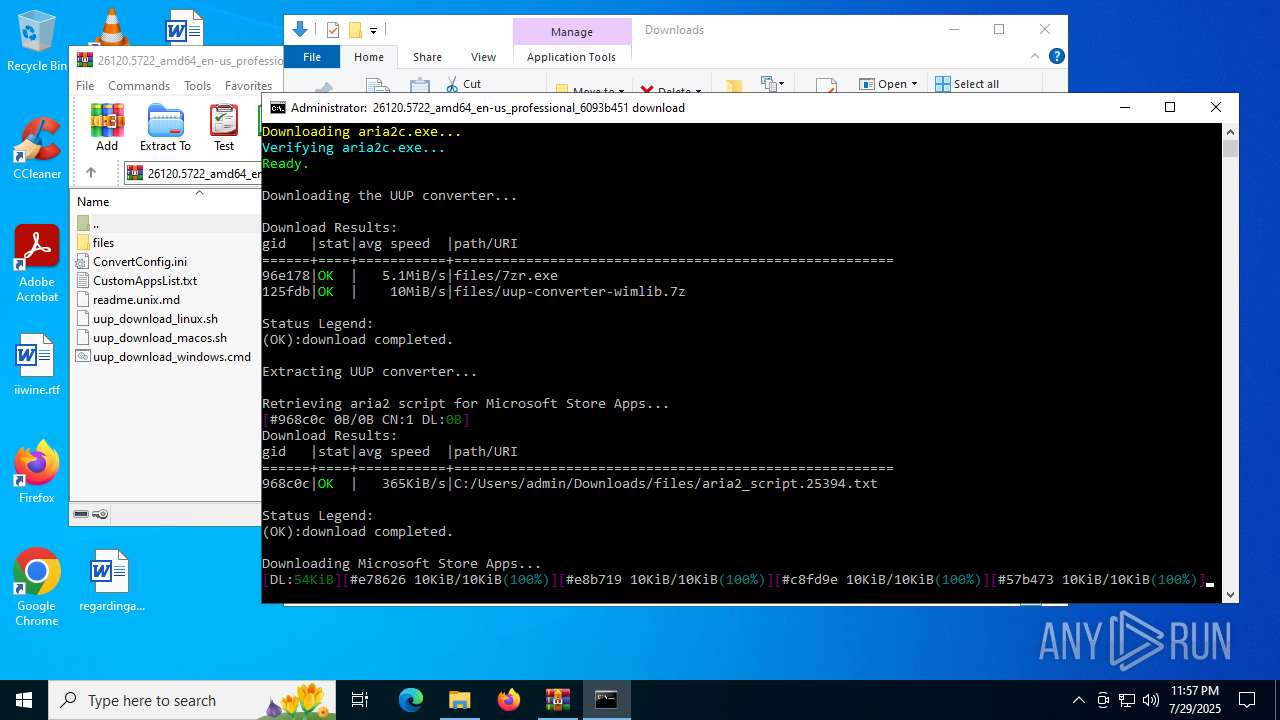The height and width of the screenshot is (720, 1280).
Task: Click WinRAR archive path address field
Action: pyautogui.click(x=194, y=173)
